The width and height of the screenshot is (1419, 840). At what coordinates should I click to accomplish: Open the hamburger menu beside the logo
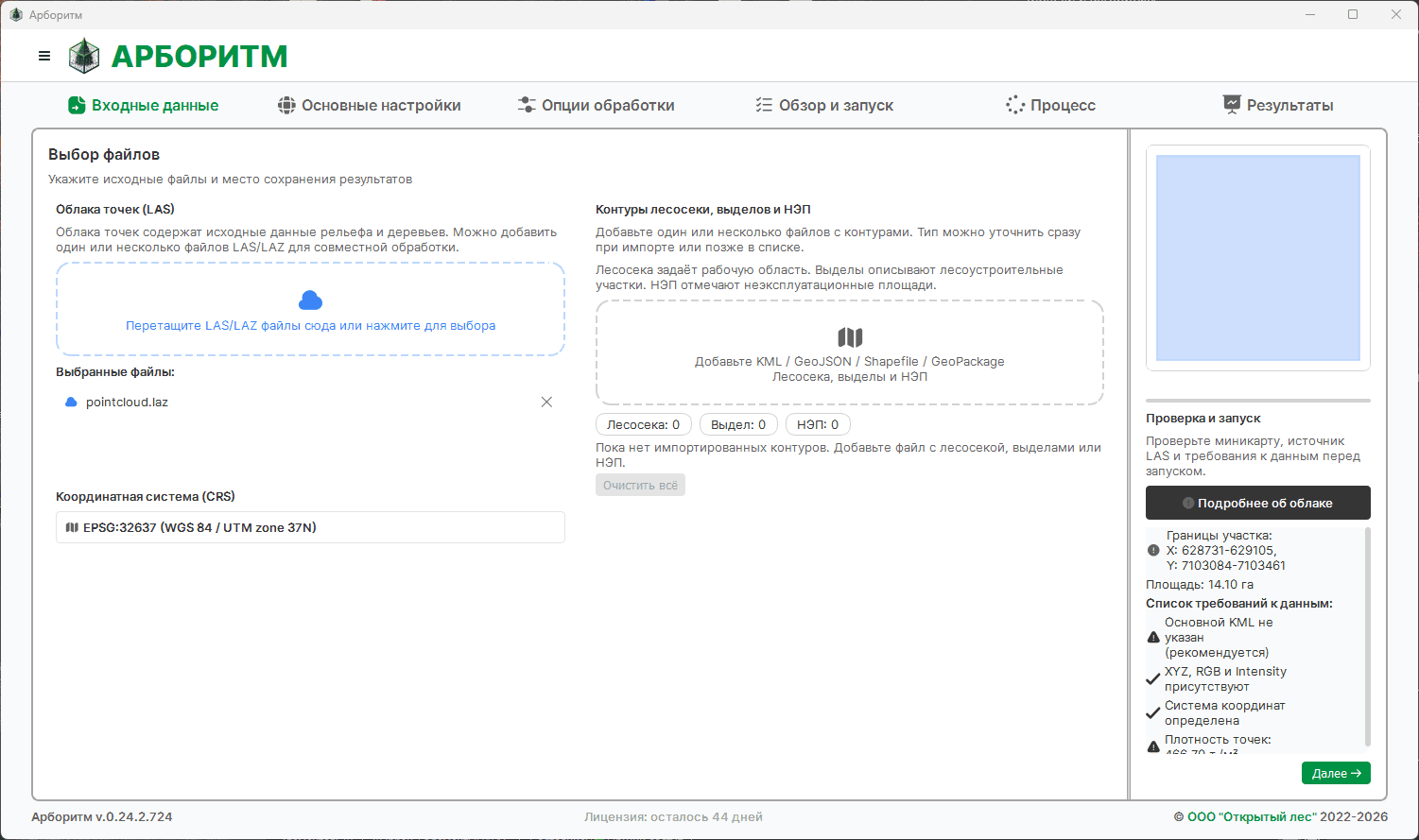[x=44, y=56]
